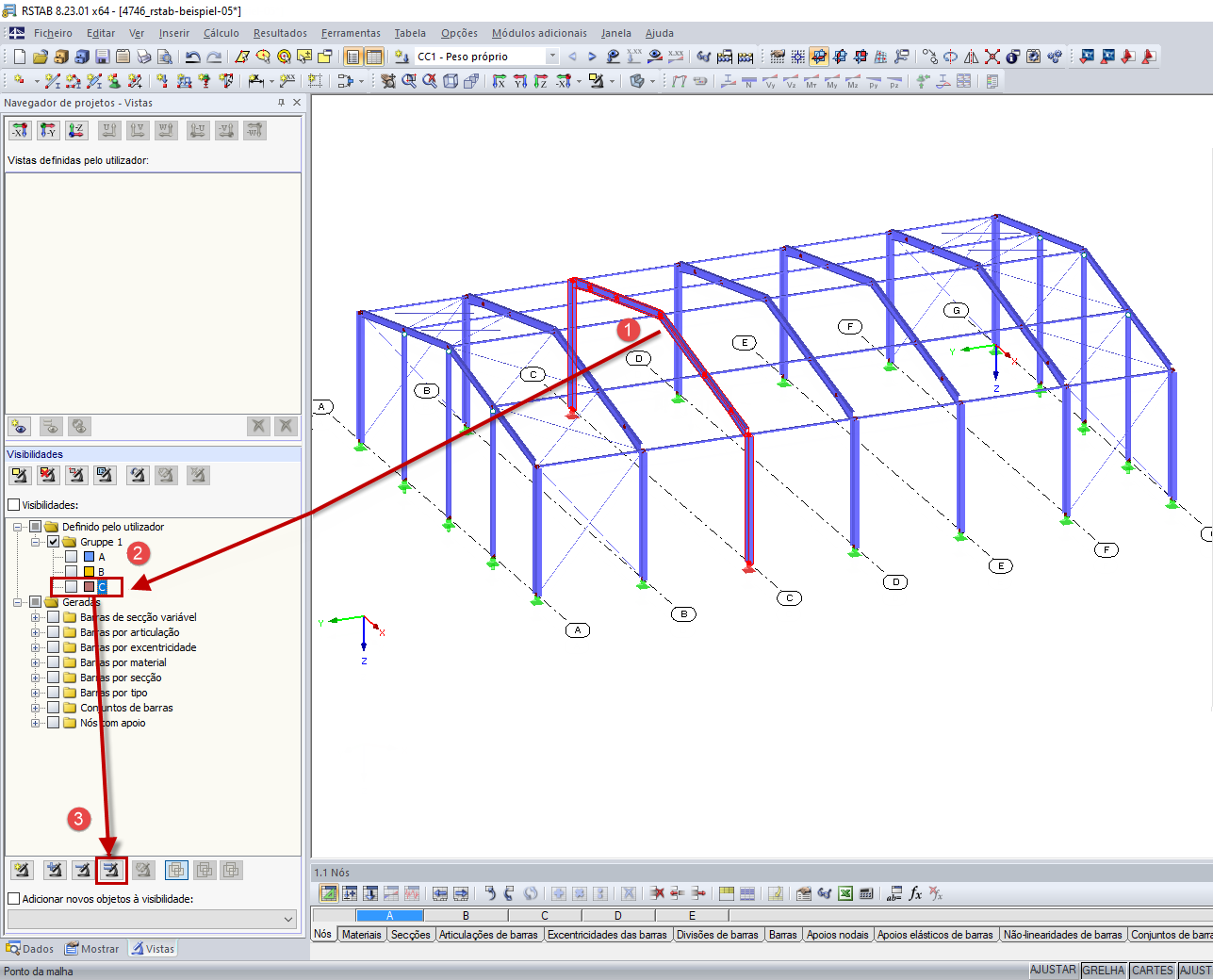Open the CC1 - Peso próprio load case dropdown

pyautogui.click(x=552, y=57)
